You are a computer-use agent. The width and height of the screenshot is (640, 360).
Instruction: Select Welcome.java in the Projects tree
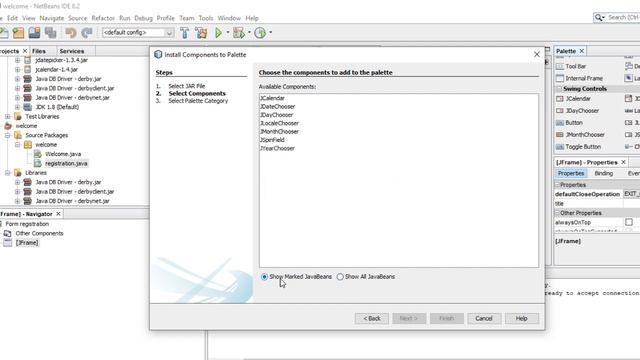pyautogui.click(x=63, y=154)
